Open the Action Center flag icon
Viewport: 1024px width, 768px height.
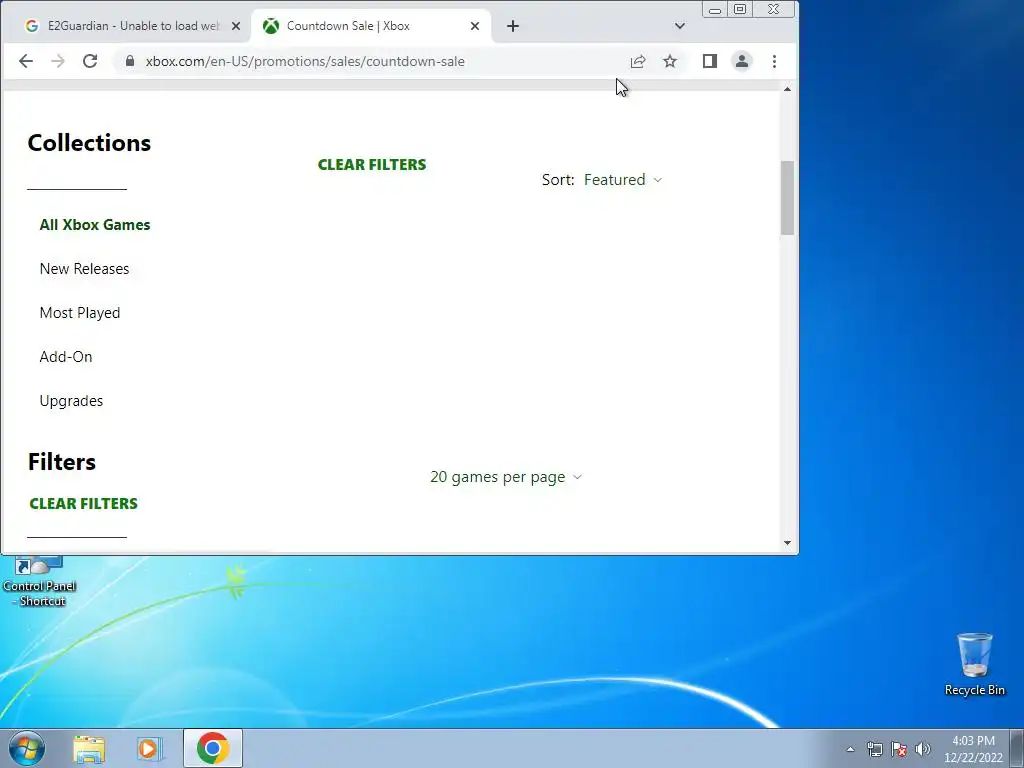[899, 749]
